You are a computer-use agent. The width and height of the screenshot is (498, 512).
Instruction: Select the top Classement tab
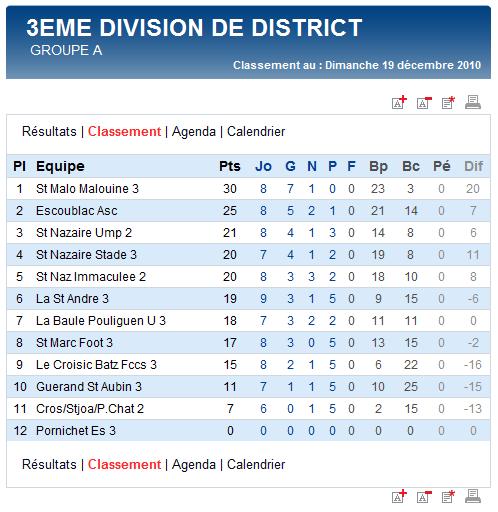click(x=124, y=131)
